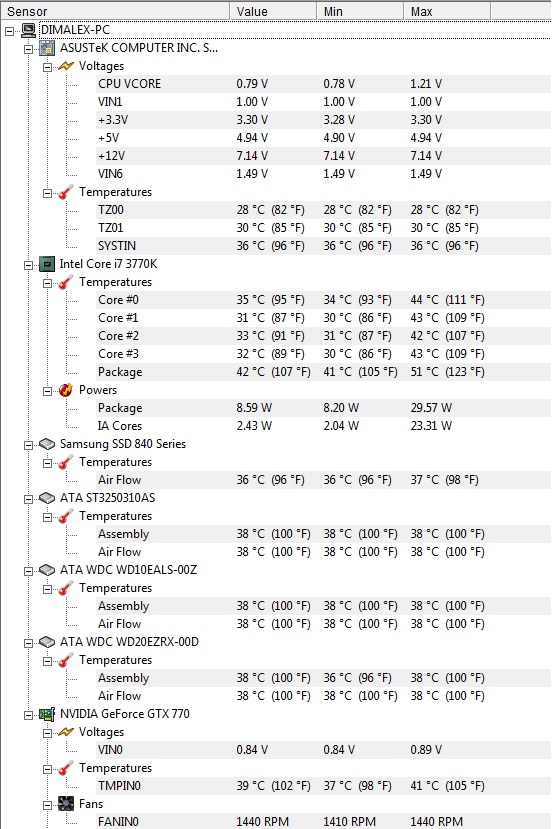Select Air Flow under Samsung SSD 840
552x829 pixels.
(323, 480)
